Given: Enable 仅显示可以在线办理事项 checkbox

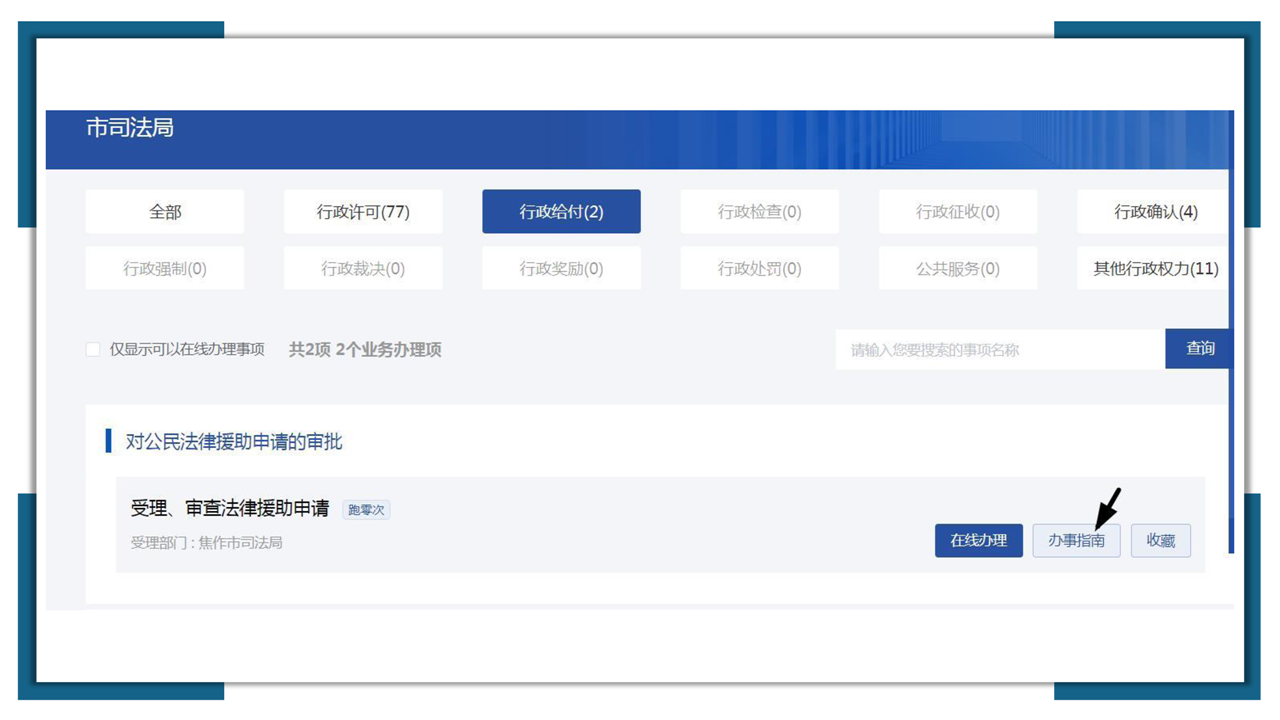Looking at the screenshot, I should point(93,350).
